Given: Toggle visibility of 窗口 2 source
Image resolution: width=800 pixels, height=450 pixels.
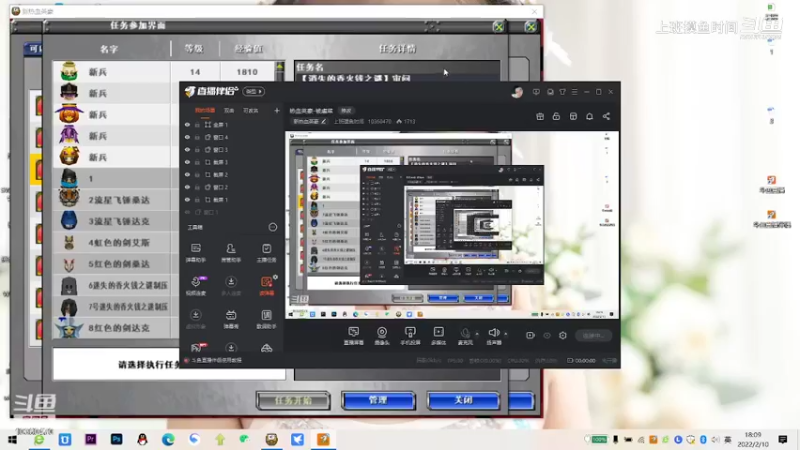Looking at the screenshot, I should click(x=187, y=187).
